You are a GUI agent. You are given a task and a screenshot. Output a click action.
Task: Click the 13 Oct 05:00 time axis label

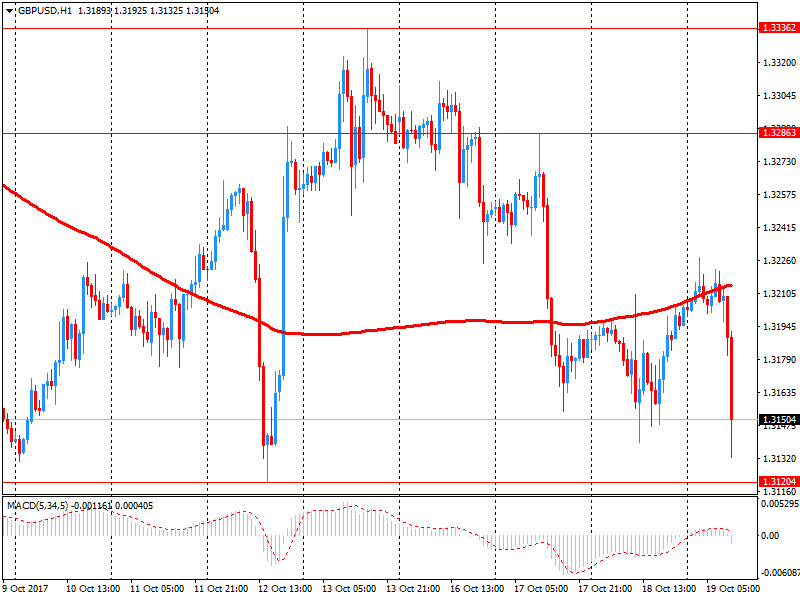click(x=349, y=588)
